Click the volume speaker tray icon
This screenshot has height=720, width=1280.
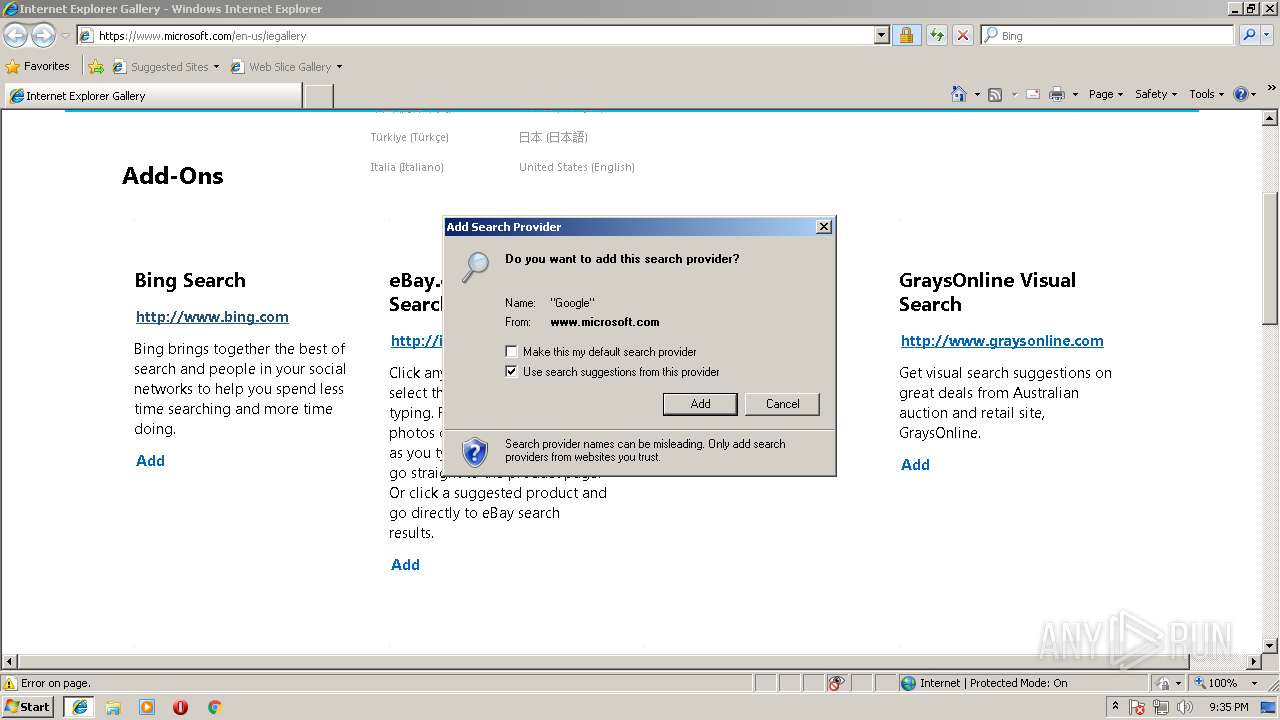[1184, 708]
